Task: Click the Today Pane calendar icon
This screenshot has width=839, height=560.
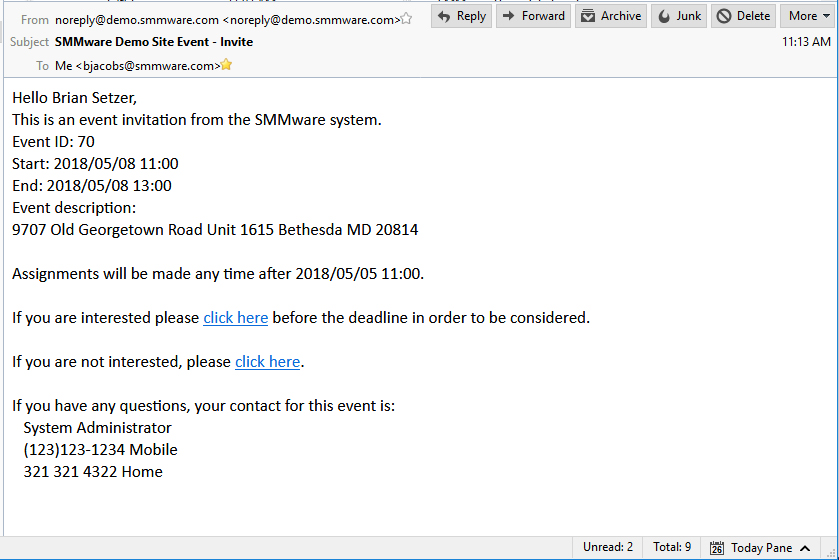Action: pos(716,548)
